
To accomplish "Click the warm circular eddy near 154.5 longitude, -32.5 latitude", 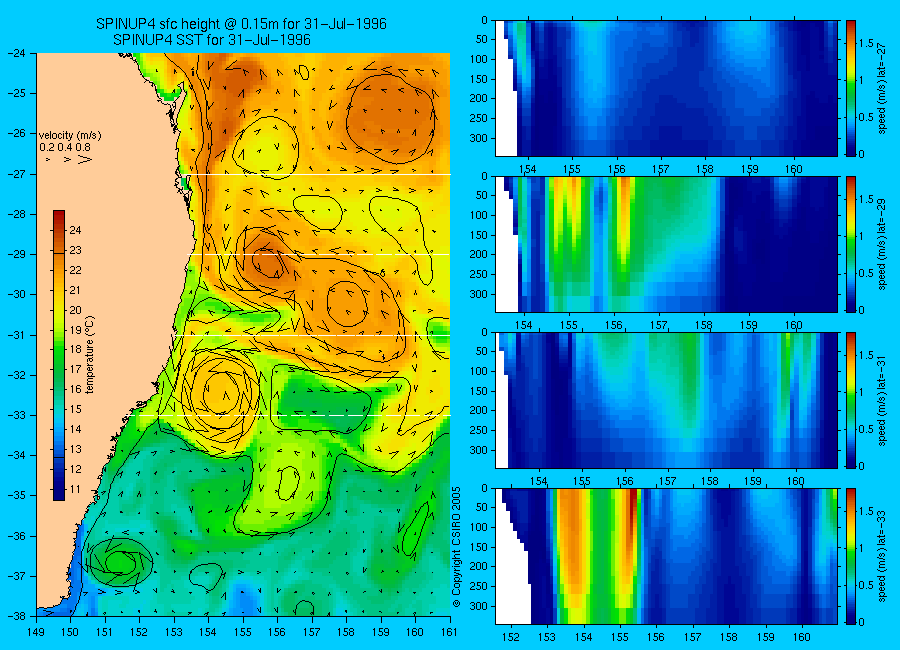I will click(219, 393).
